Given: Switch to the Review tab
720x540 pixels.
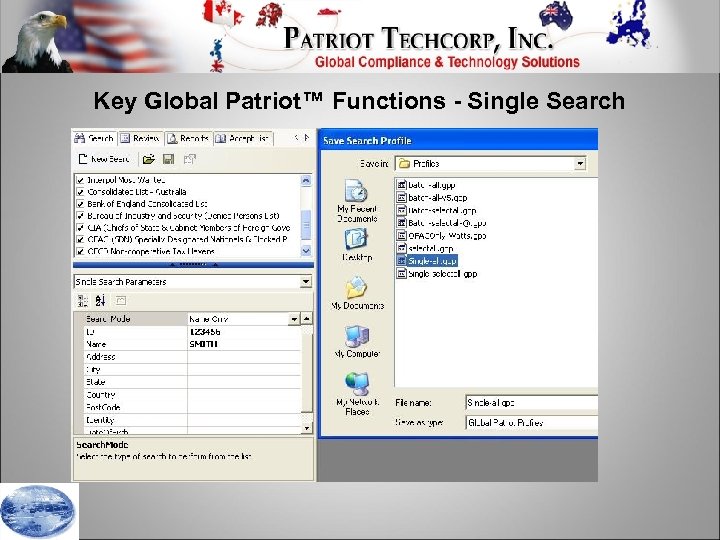Looking at the screenshot, I should click(x=141, y=138).
